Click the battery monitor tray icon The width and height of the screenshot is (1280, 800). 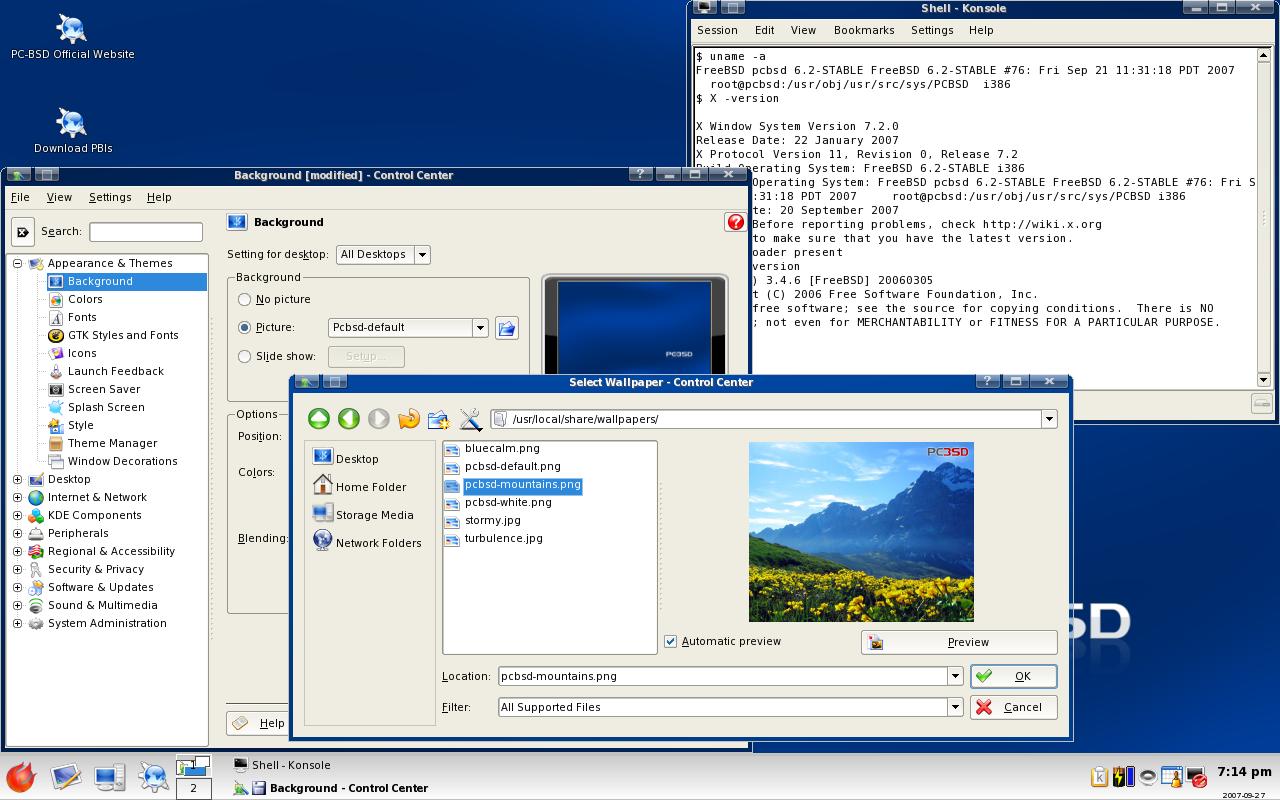tap(1124, 777)
